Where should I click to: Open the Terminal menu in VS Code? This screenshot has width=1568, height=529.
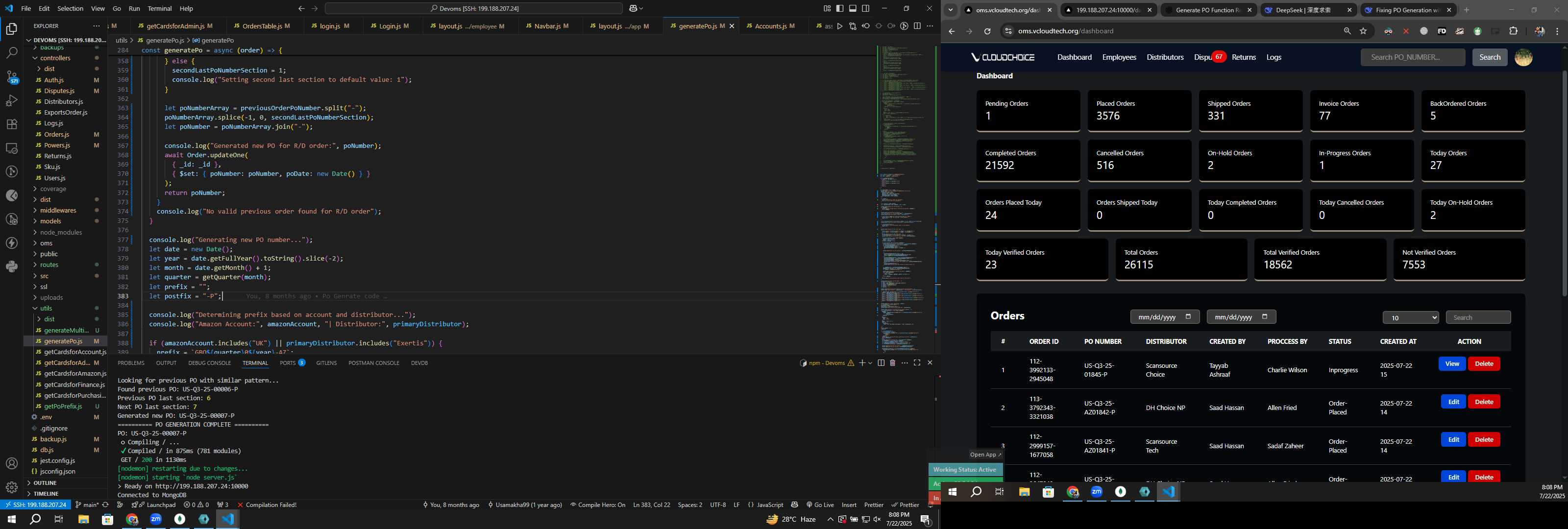159,8
